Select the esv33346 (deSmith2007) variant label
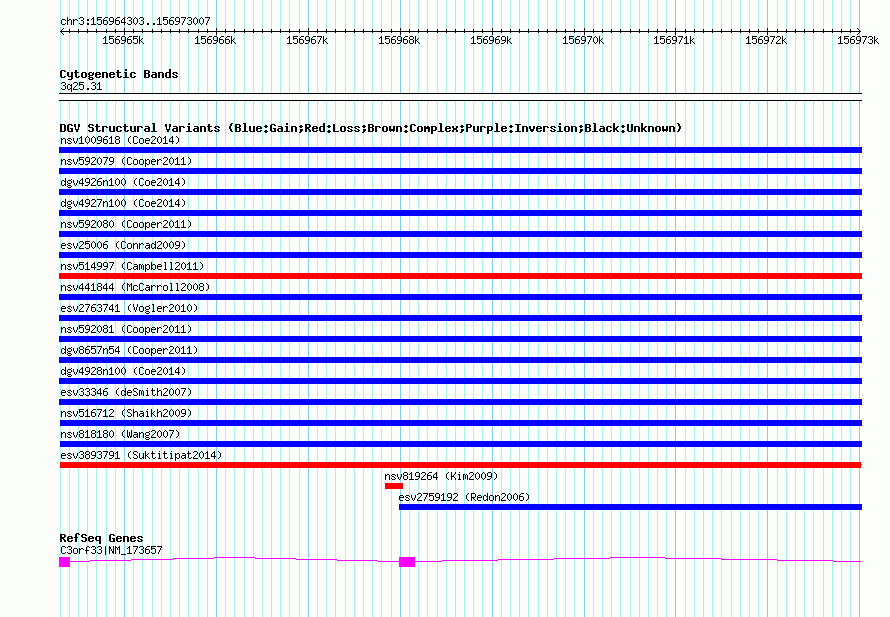 pyautogui.click(x=126, y=392)
